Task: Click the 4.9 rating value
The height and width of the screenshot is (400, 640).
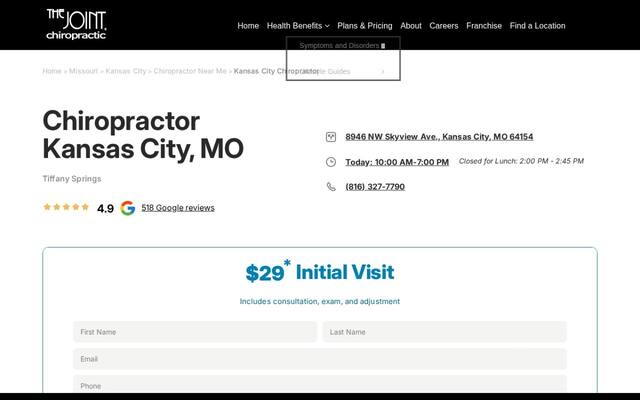Action: click(x=105, y=209)
